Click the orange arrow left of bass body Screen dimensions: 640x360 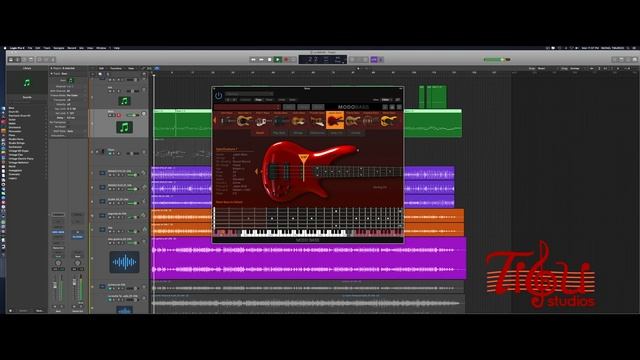256,172
